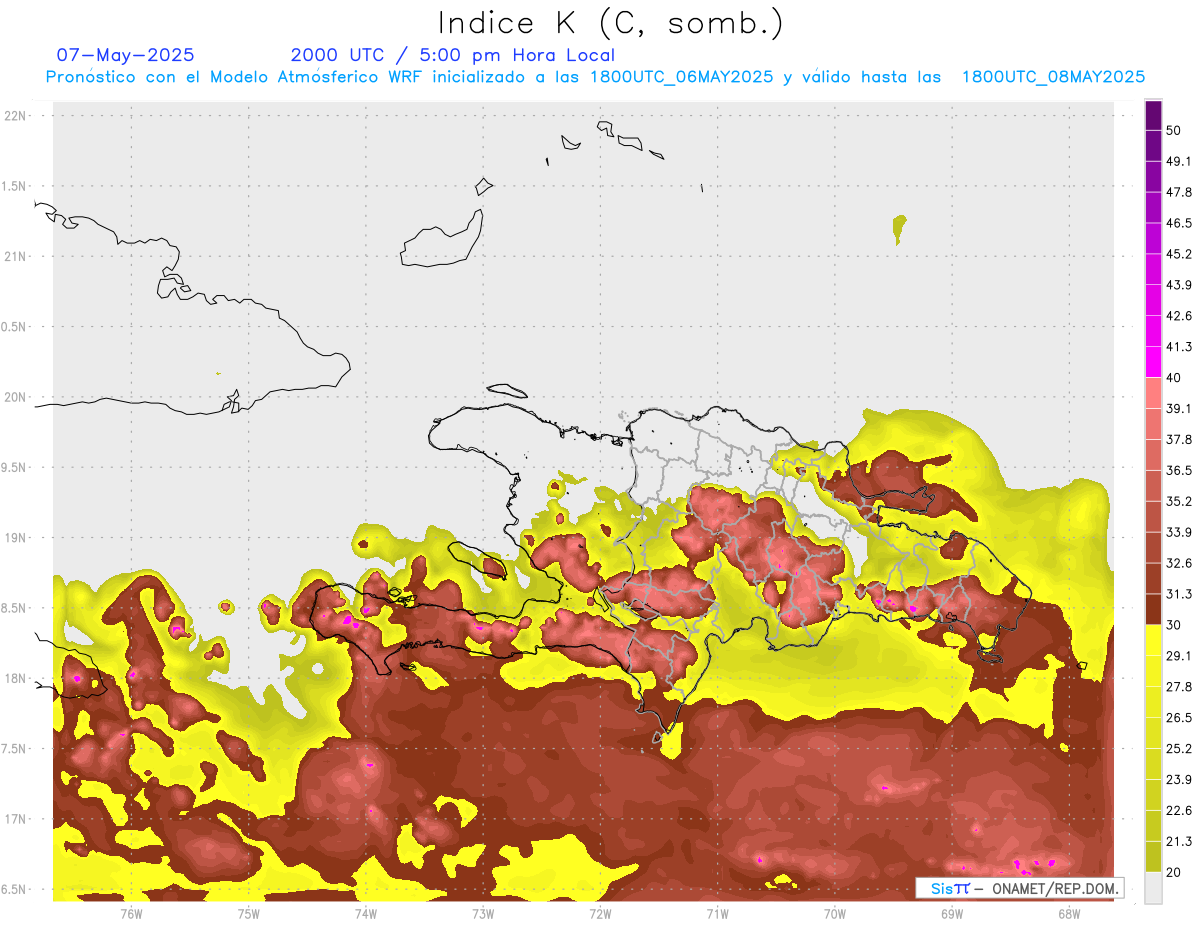Click the colorbar value "20"

[x=1174, y=873]
